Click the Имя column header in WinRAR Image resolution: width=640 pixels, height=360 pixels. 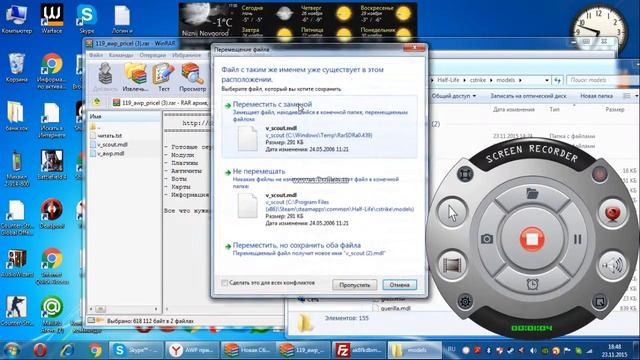124,116
